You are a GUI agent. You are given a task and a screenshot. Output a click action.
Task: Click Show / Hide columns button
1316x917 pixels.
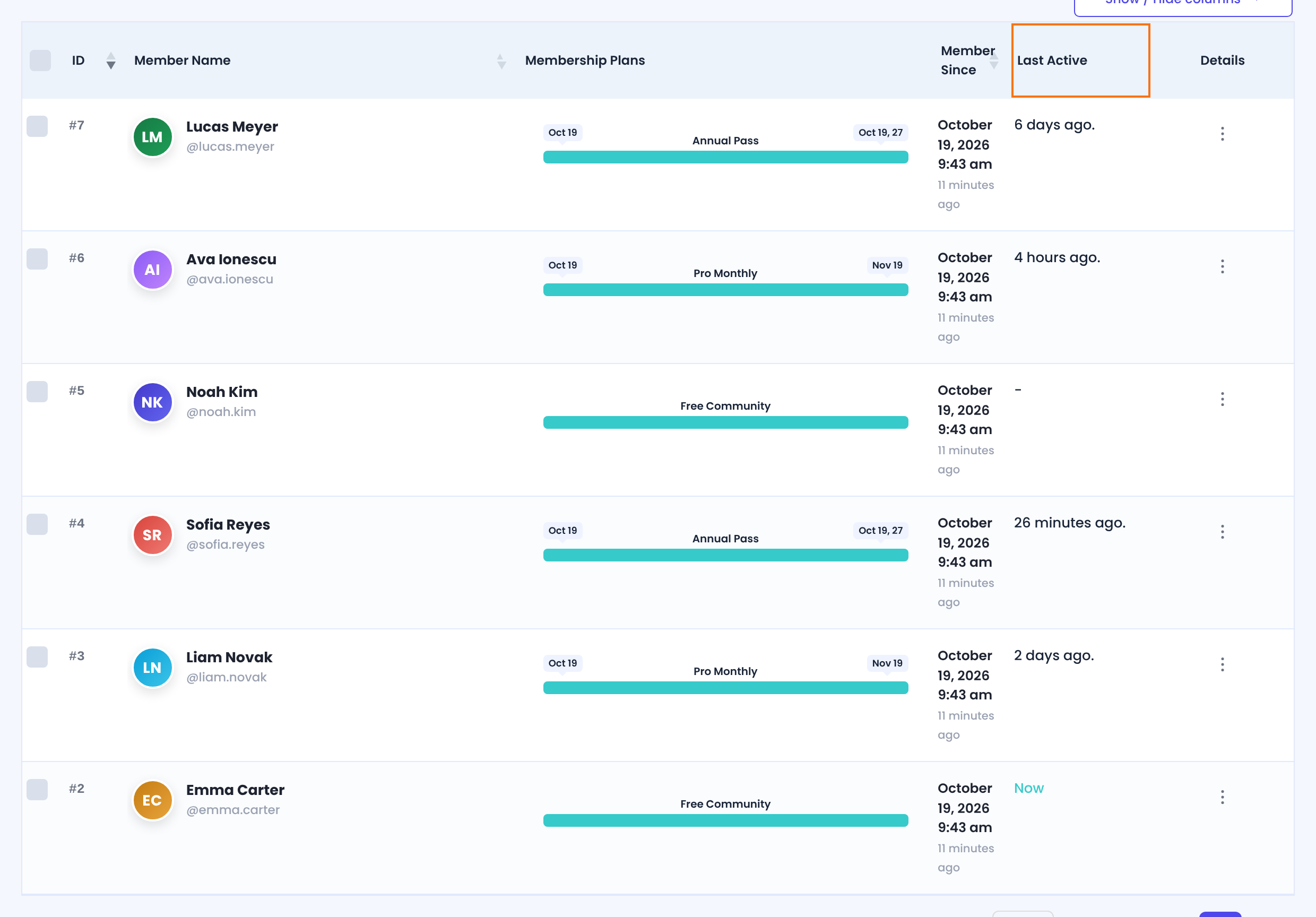pos(1182,5)
